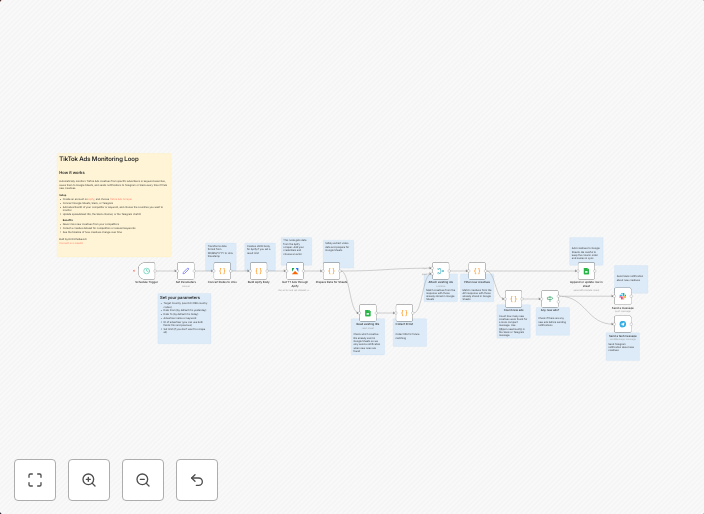This screenshot has width=704, height=514.
Task: Select the Prepare Data for Sheets code node
Action: pos(331,271)
